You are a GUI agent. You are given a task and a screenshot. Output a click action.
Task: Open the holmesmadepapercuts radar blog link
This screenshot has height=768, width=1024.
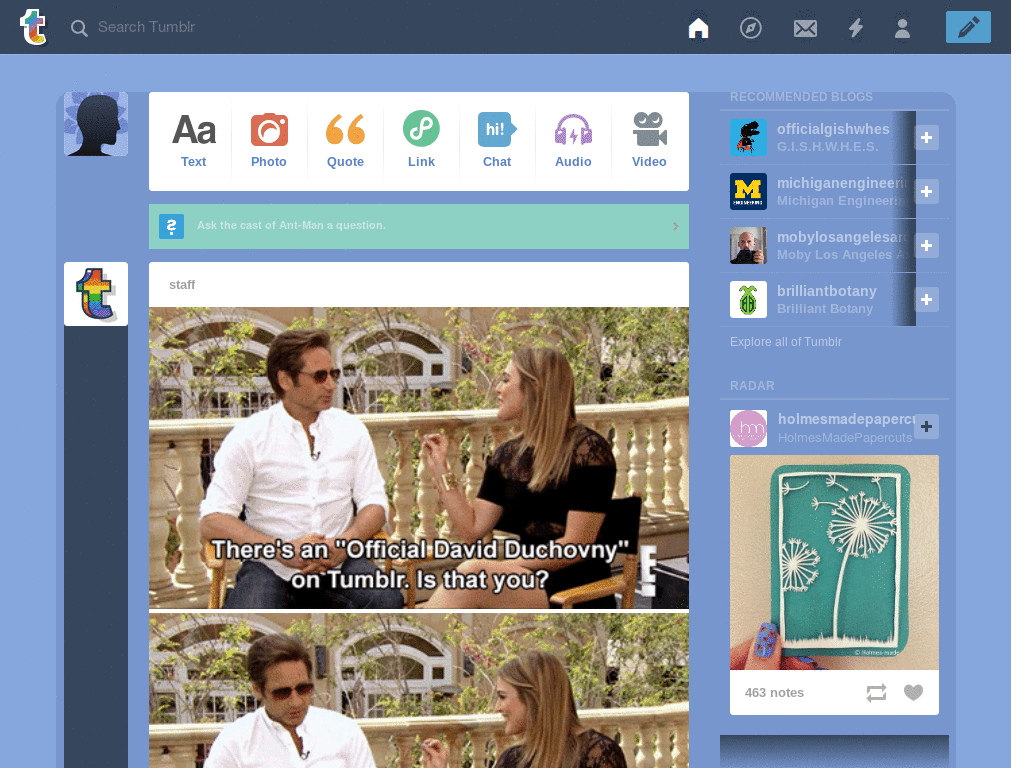[846, 419]
